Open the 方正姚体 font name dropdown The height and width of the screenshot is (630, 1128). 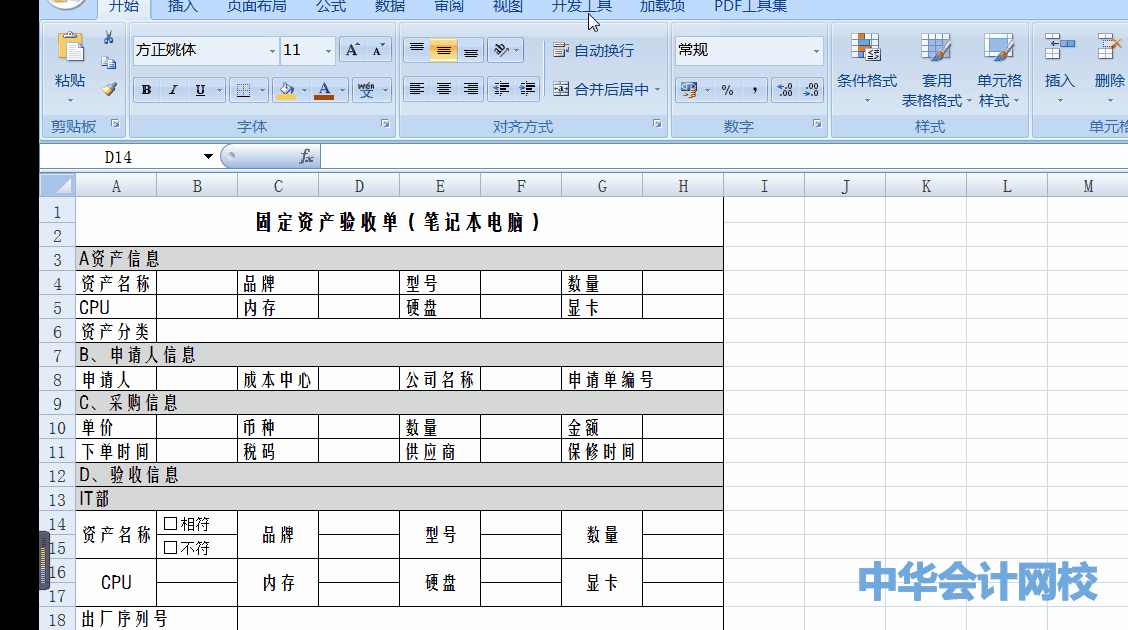point(272,51)
